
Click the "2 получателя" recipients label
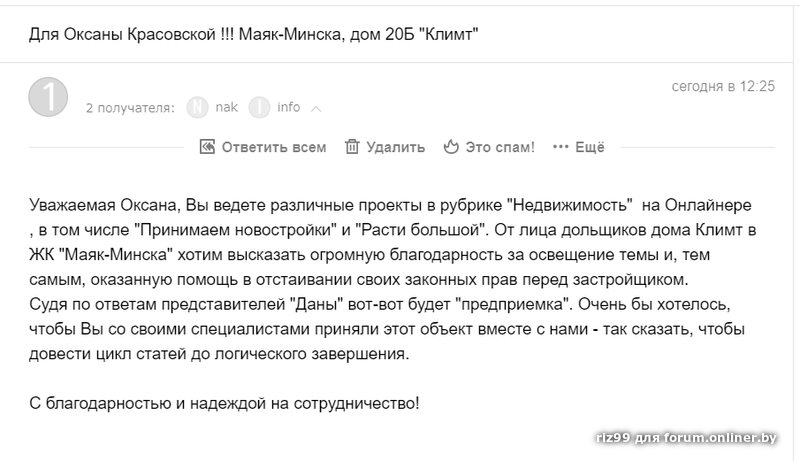point(131,108)
